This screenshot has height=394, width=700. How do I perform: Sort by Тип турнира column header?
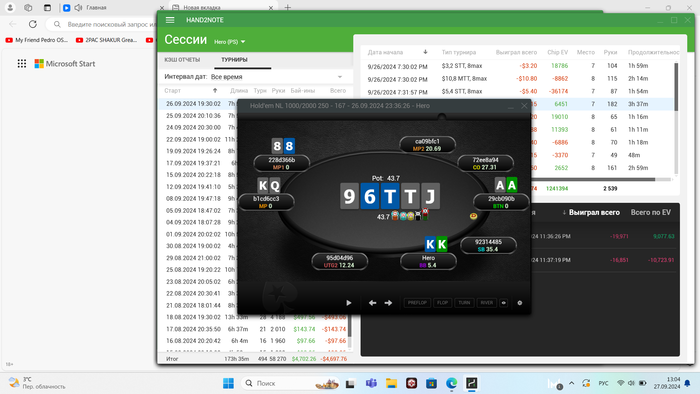[x=459, y=52]
